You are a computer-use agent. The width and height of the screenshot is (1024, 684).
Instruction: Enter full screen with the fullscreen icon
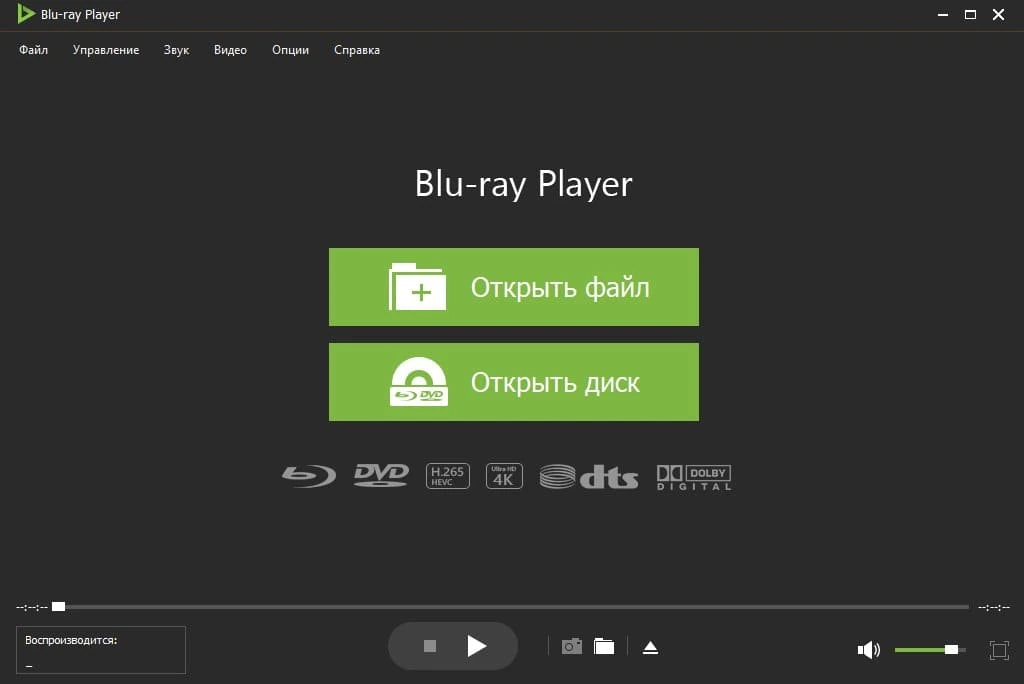click(x=999, y=650)
